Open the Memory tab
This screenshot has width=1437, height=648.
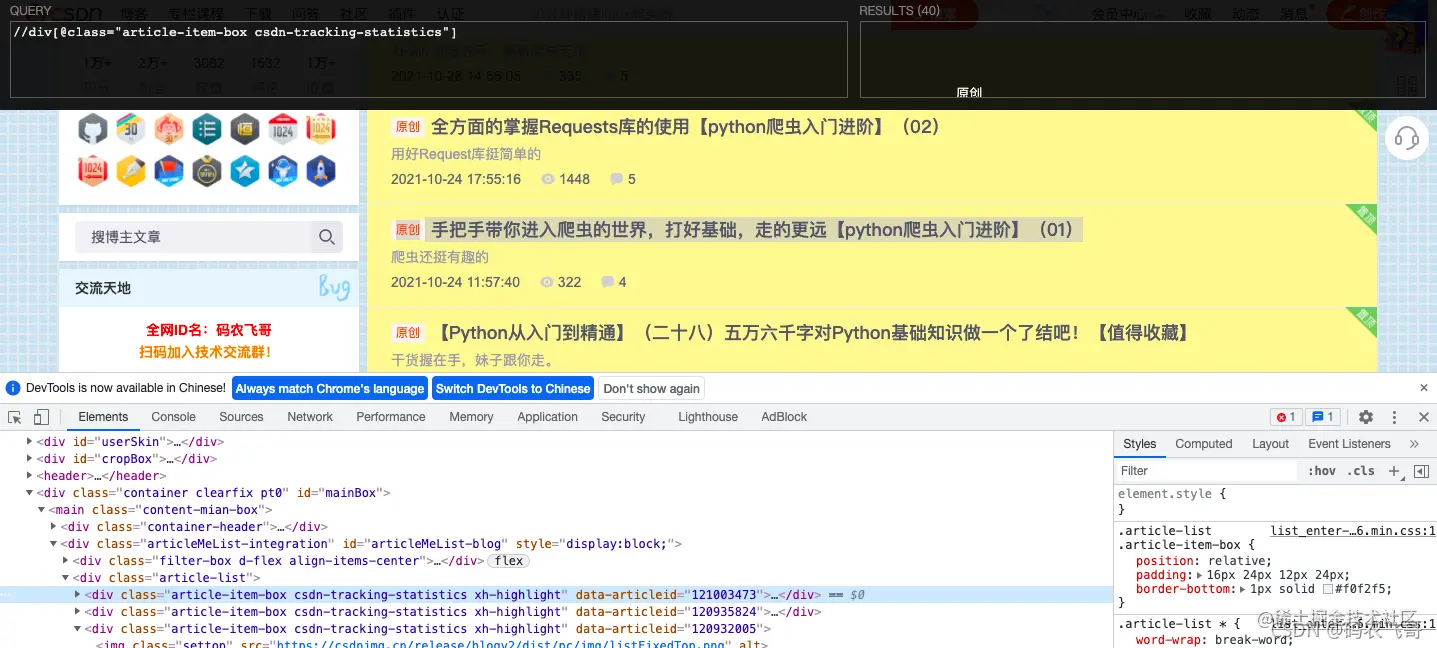click(x=471, y=417)
